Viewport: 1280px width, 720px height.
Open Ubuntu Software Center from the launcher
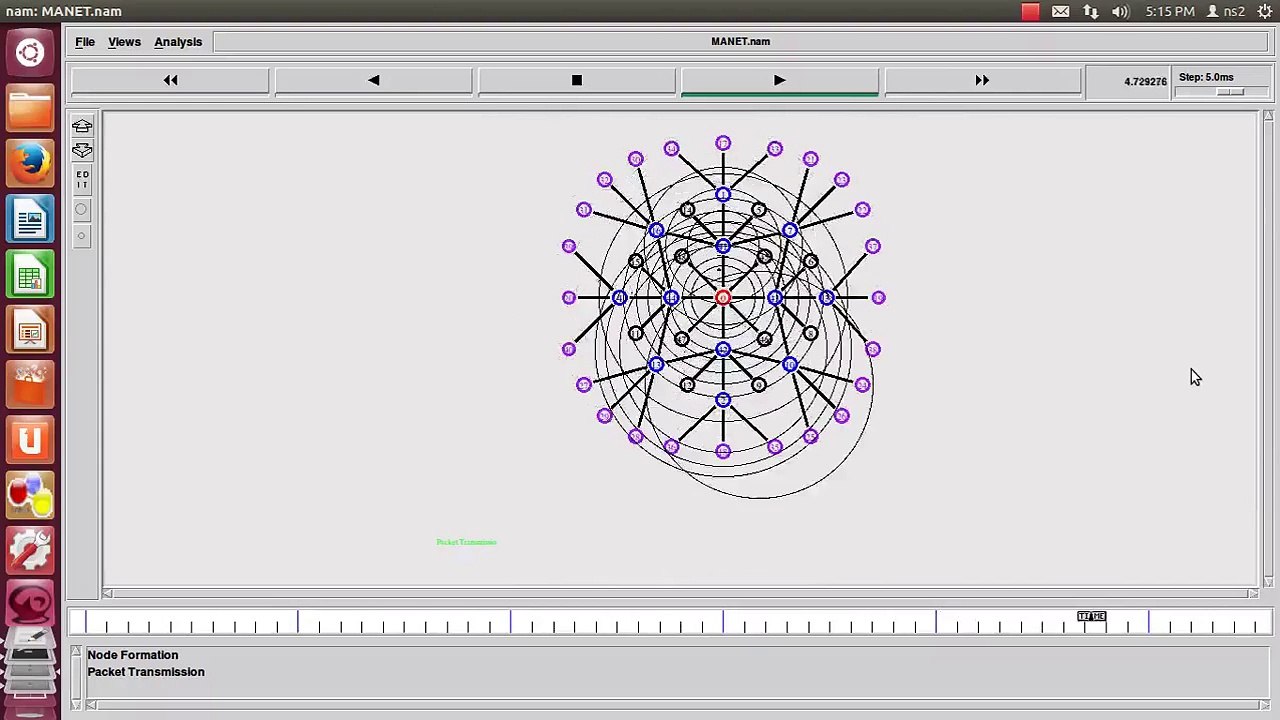[x=30, y=385]
